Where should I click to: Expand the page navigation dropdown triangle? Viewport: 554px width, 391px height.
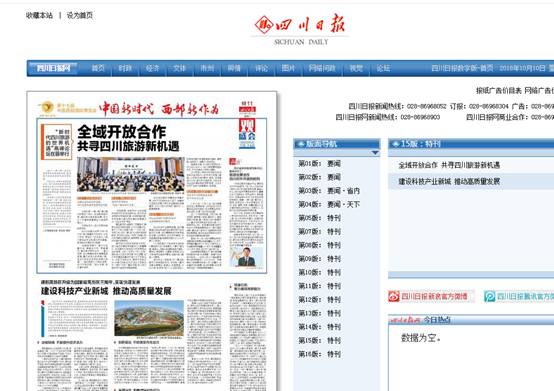point(375,153)
